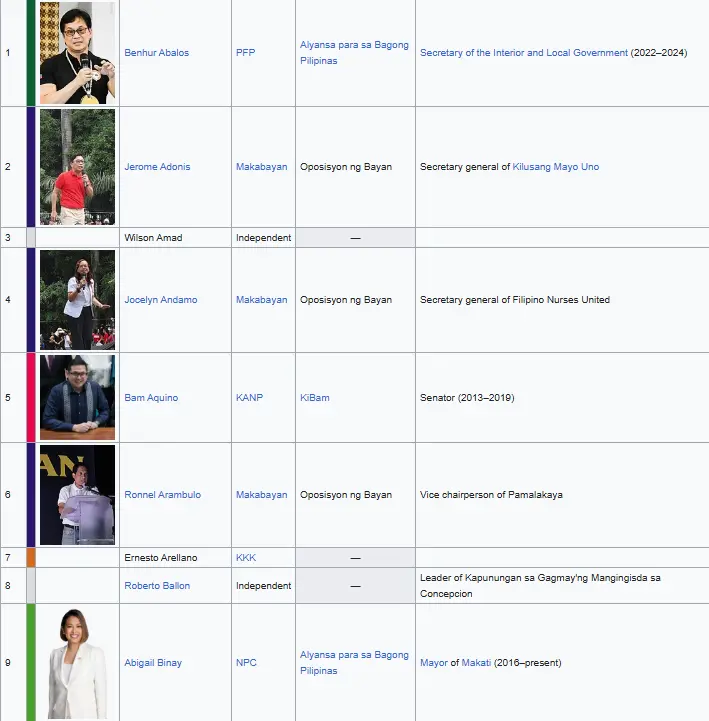Click the Jerome Adonis photo thumbnail
This screenshot has height=721, width=709.
pyautogui.click(x=77, y=167)
